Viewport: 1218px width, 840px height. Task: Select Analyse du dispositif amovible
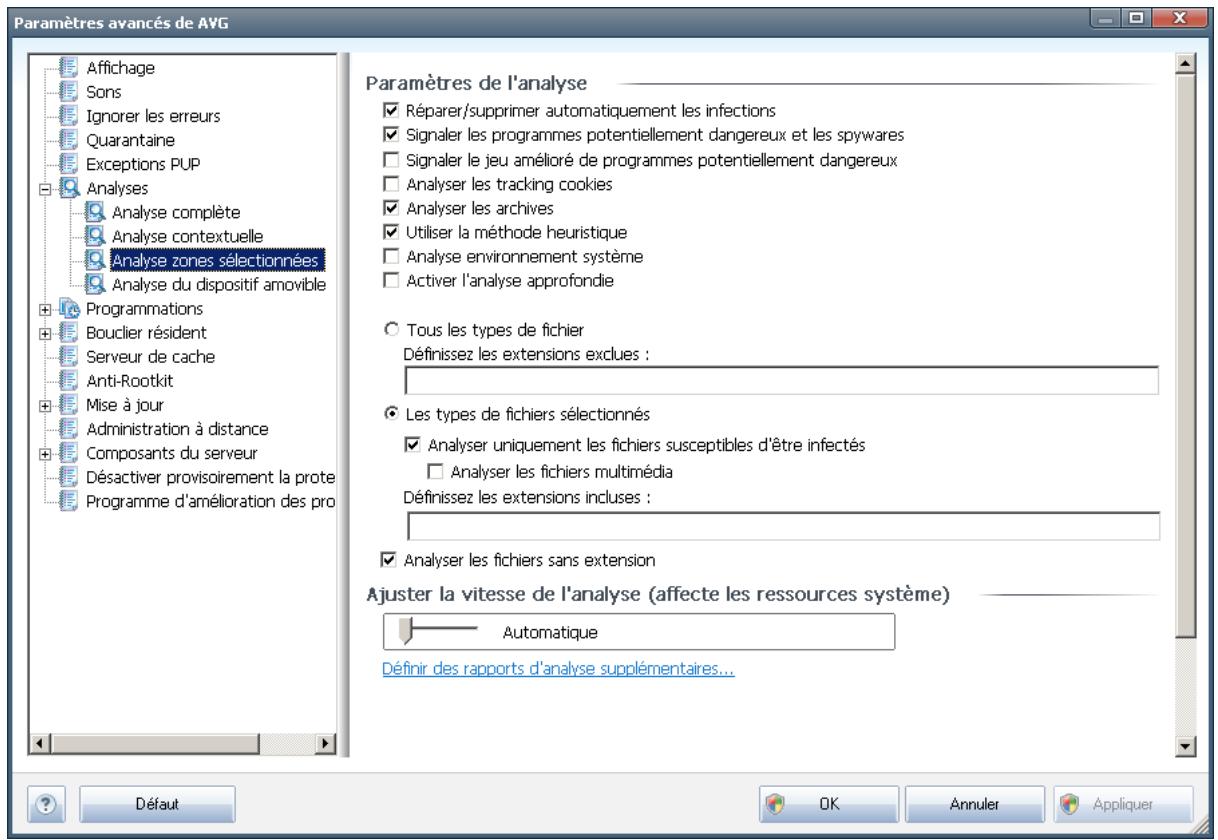tap(219, 285)
